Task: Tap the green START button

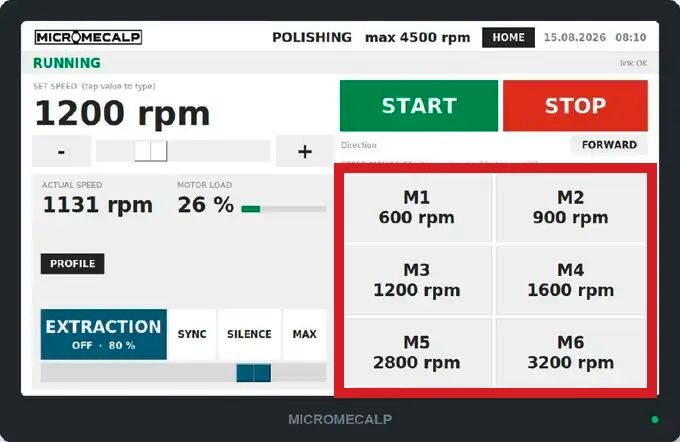Action: [419, 105]
